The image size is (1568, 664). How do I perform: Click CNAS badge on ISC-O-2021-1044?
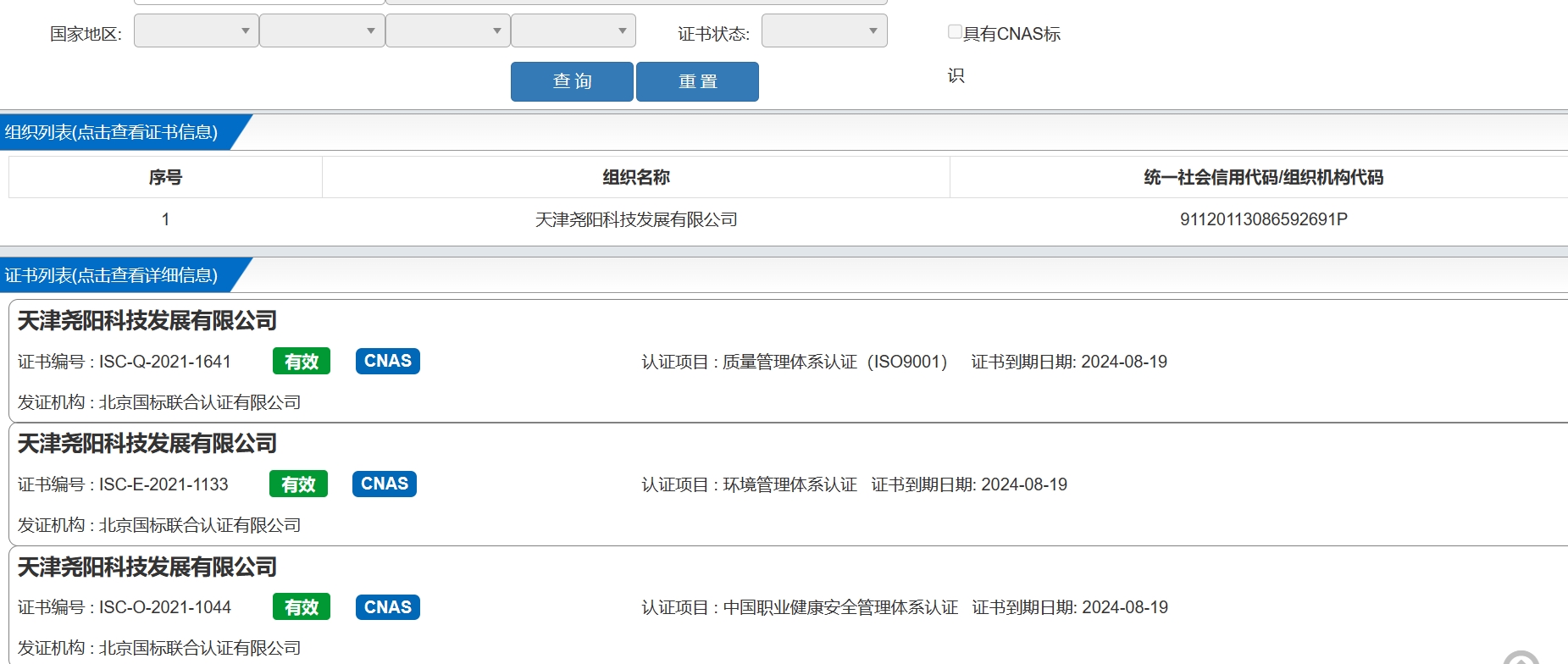(x=388, y=607)
